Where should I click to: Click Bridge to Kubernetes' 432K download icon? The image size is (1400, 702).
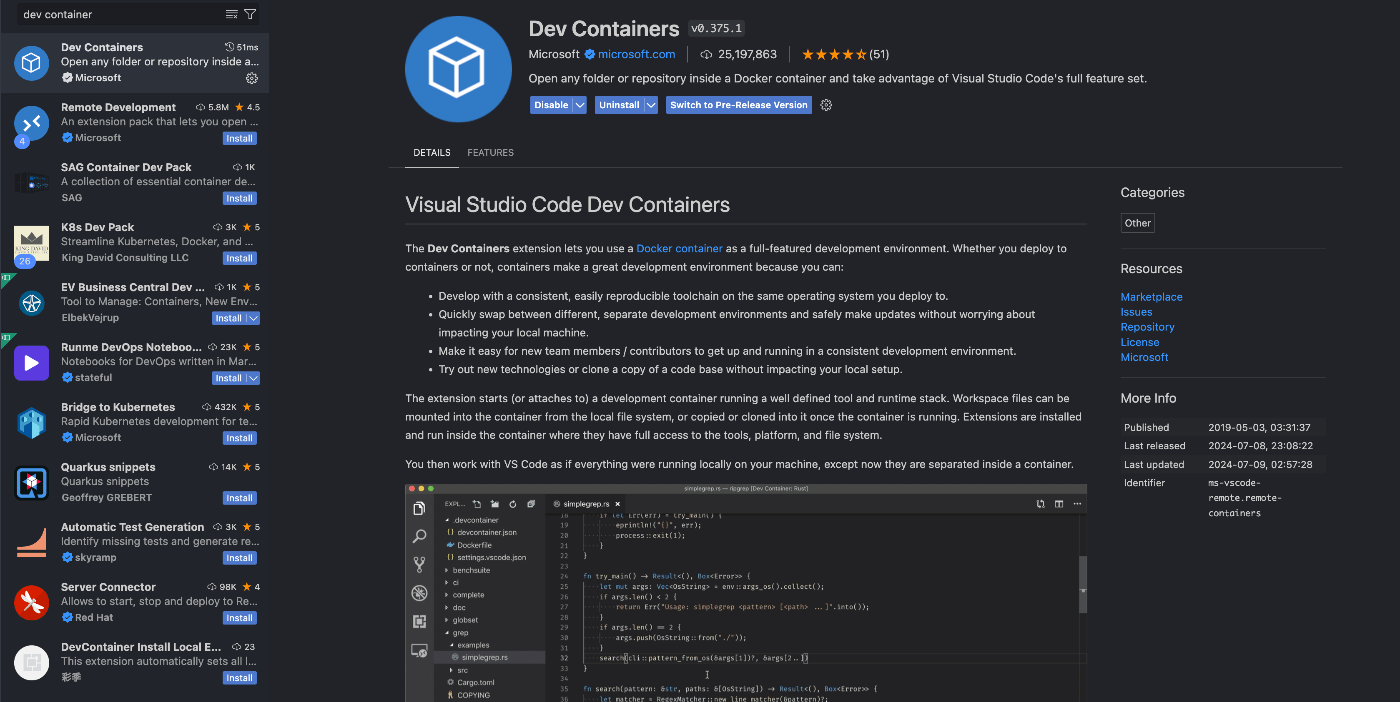click(x=207, y=407)
